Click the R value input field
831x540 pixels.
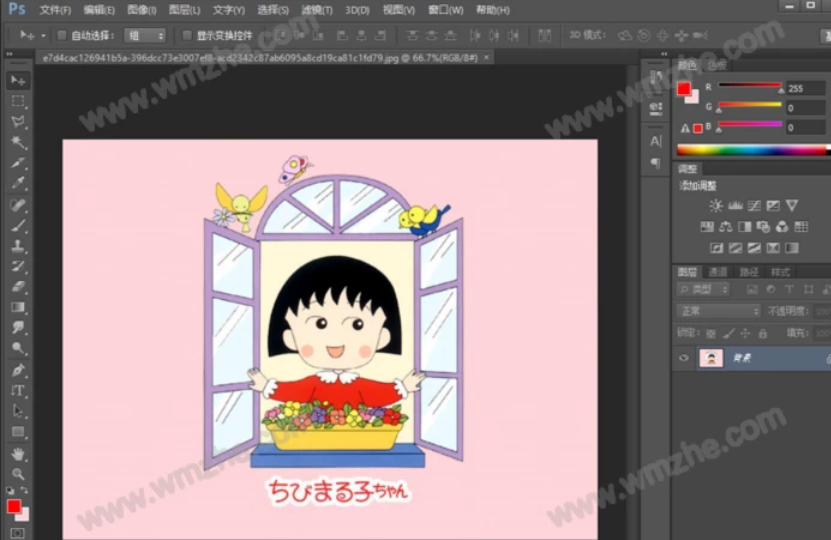pyautogui.click(x=805, y=88)
